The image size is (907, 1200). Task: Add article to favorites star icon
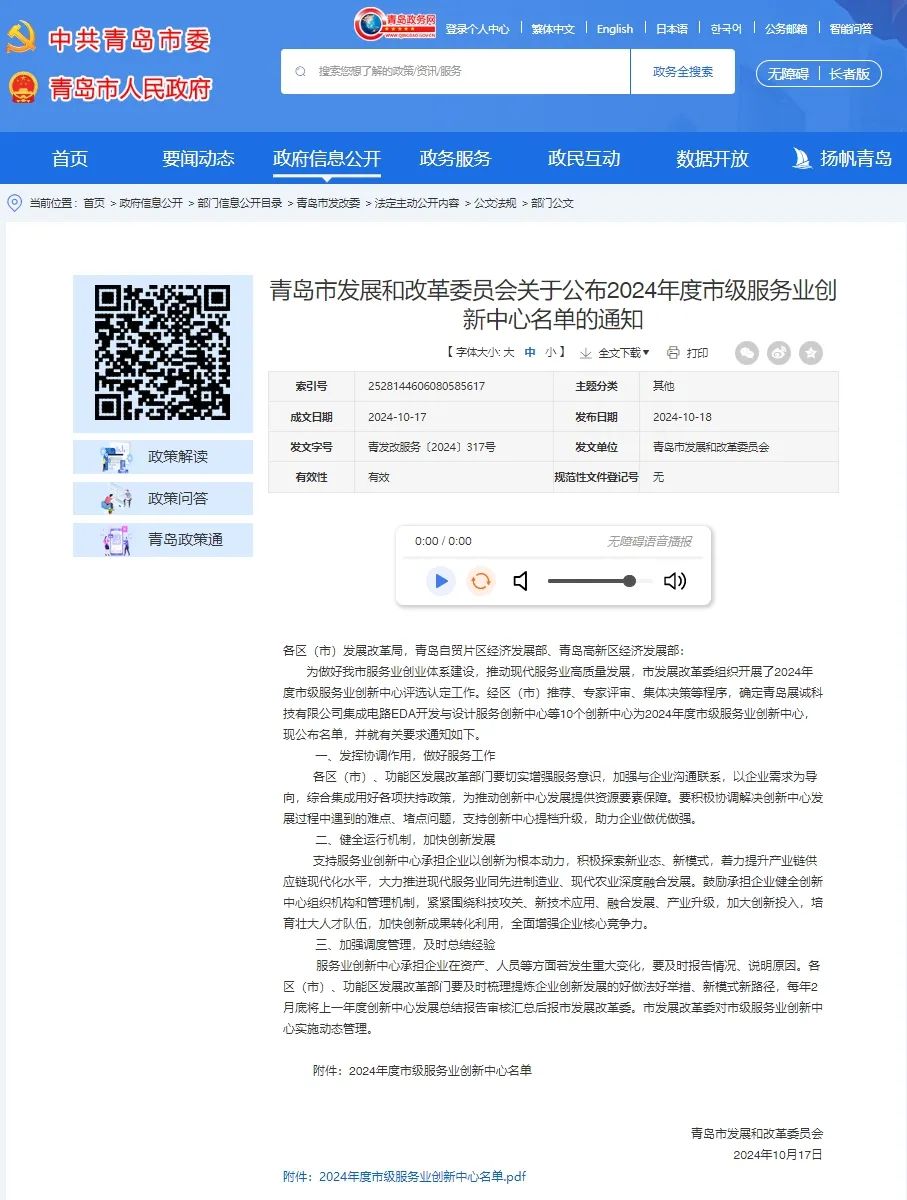(x=811, y=352)
